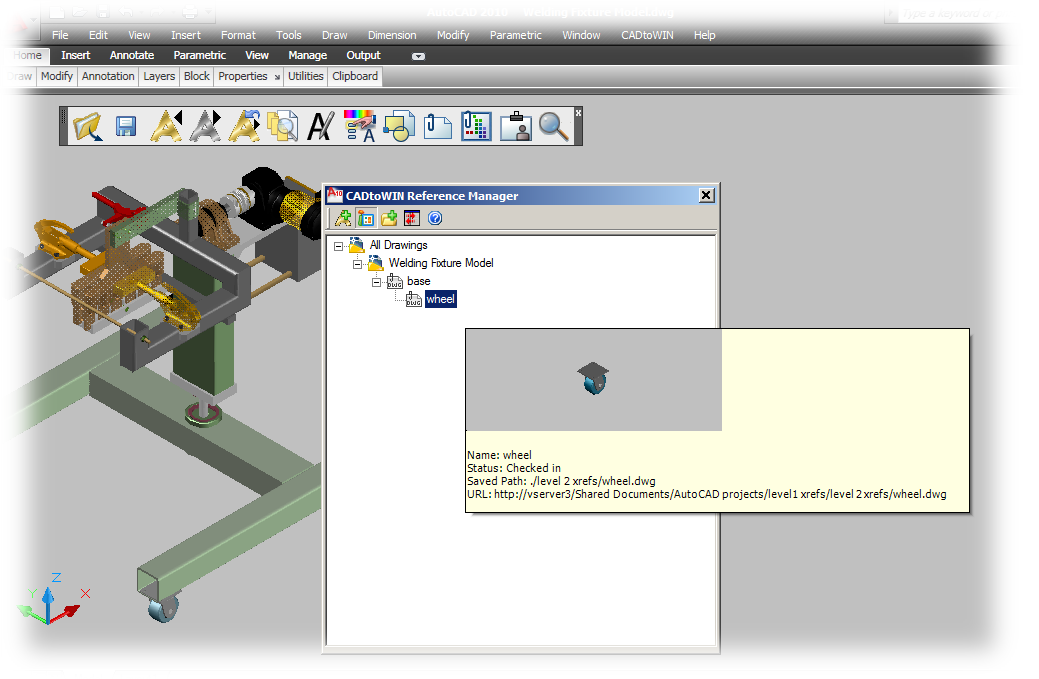Click the magnifying glass search icon
Viewport: 1039px width, 679px height.
pos(553,126)
